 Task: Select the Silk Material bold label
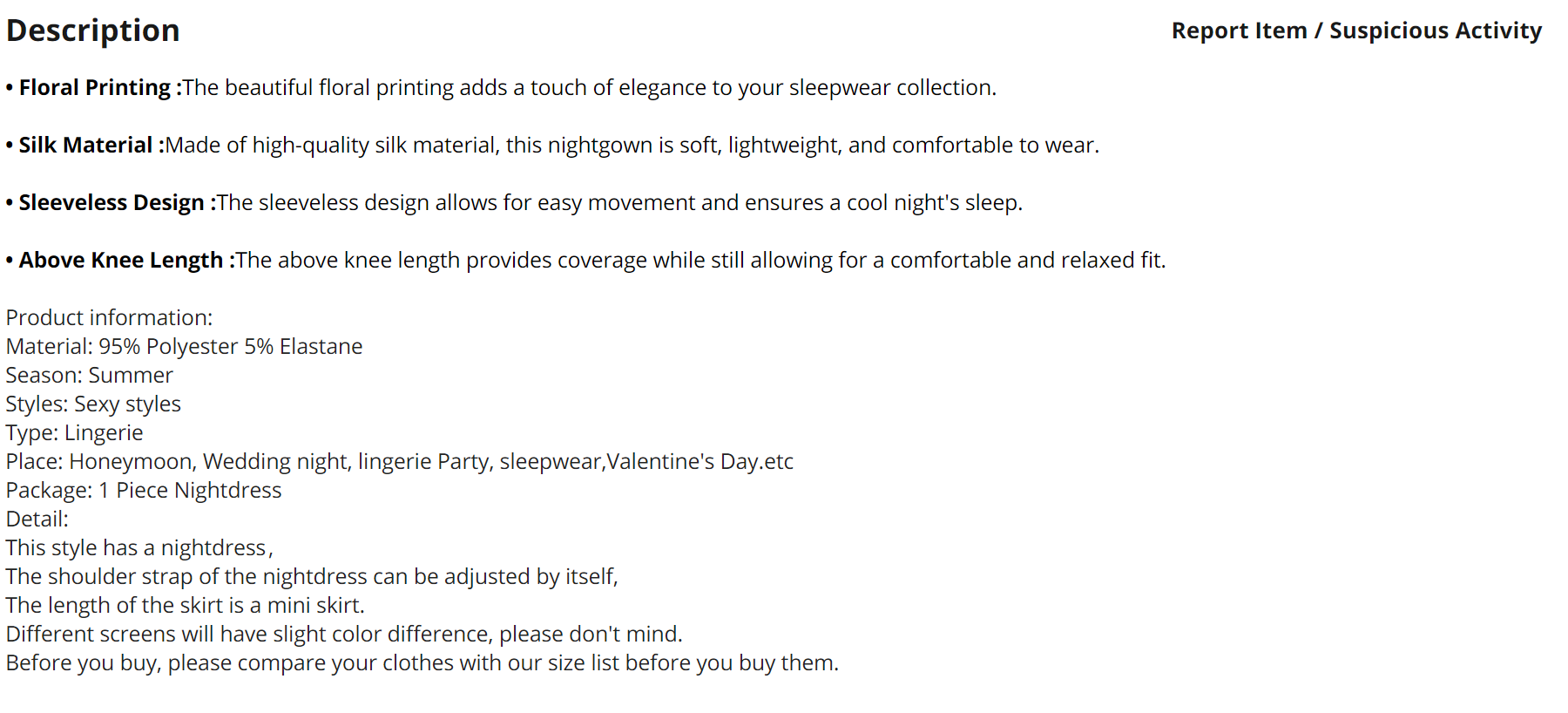91,145
